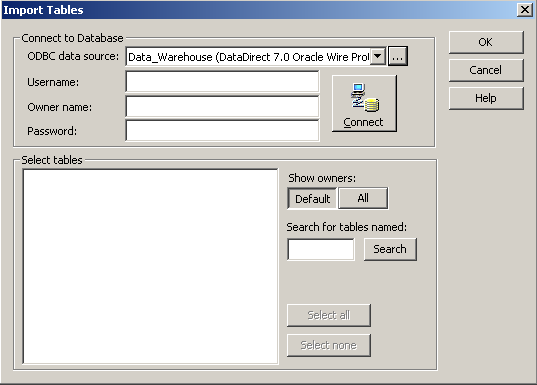Viewport: 537px width, 385px height.
Task: Click the ellipsis browse button beside data source
Action: [398, 56]
